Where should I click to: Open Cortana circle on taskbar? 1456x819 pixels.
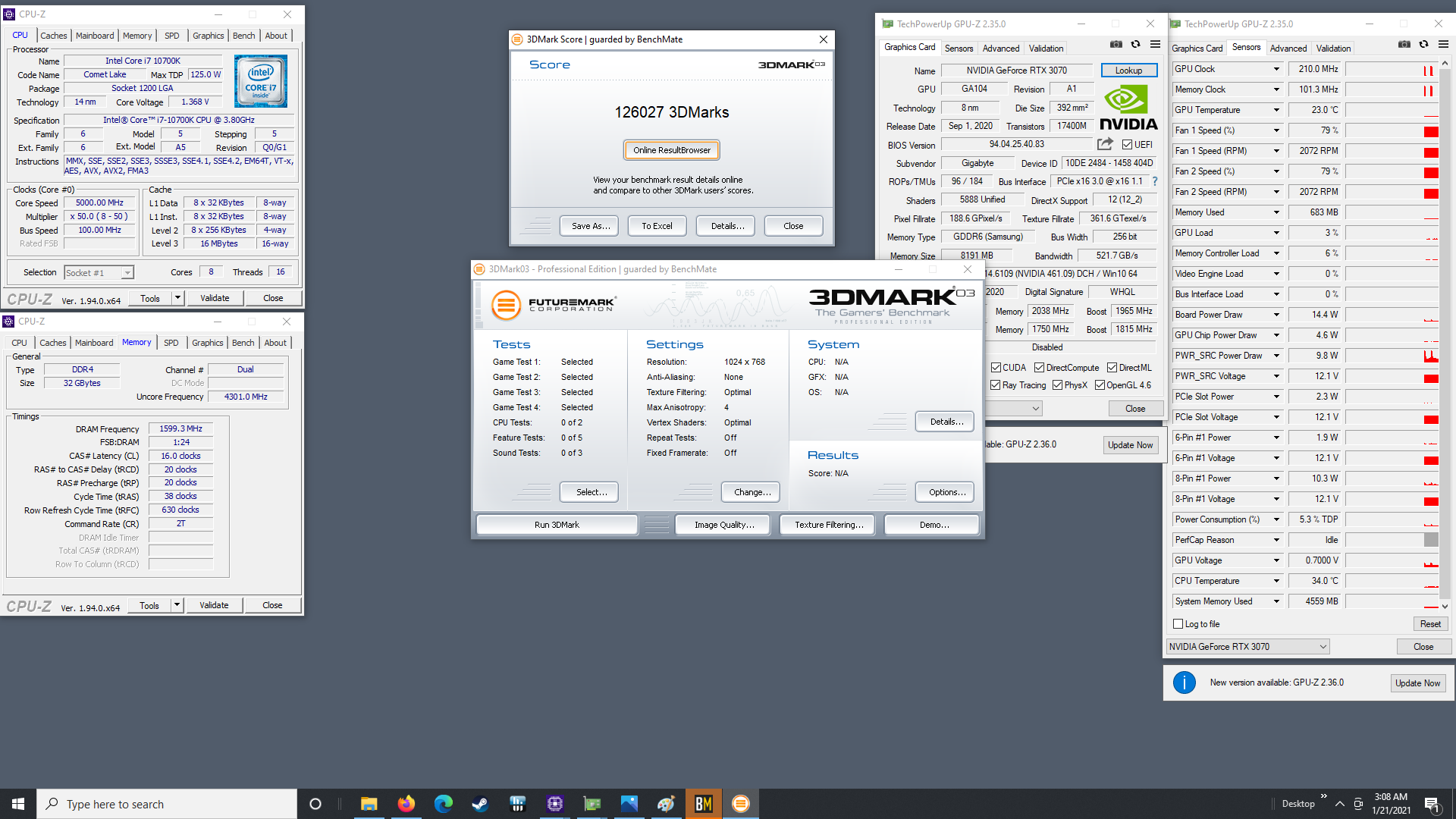pos(315,804)
